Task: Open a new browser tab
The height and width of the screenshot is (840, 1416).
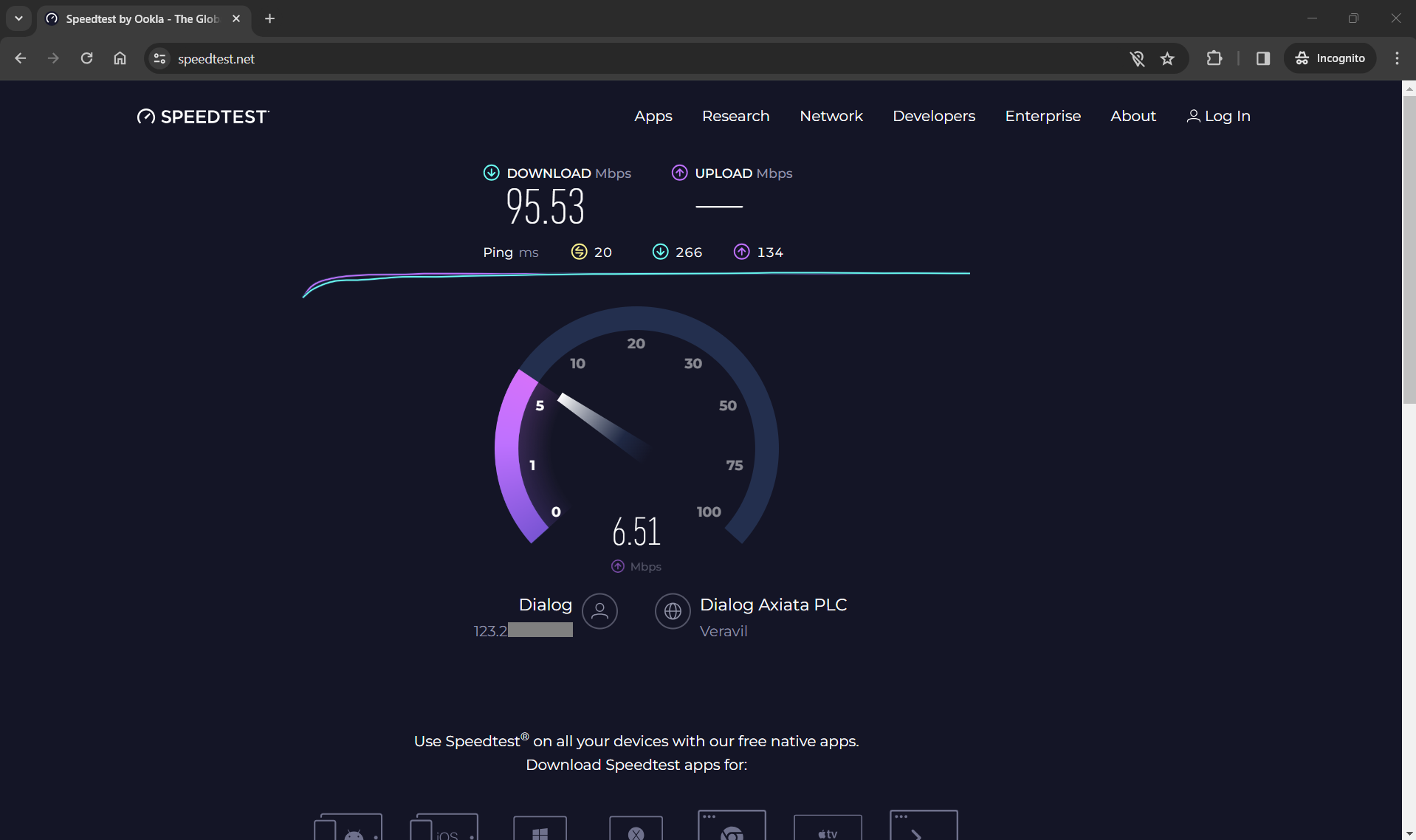Action: click(269, 18)
